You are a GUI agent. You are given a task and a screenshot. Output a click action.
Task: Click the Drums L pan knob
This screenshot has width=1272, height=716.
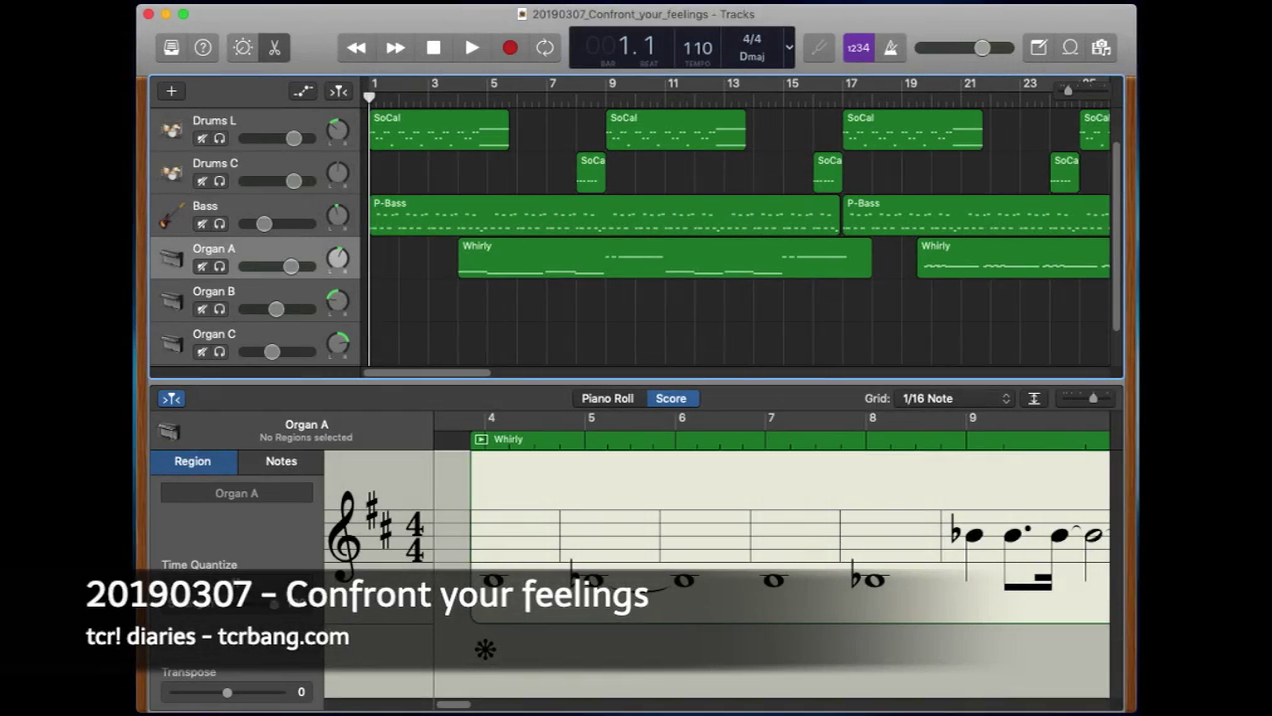[x=338, y=130]
